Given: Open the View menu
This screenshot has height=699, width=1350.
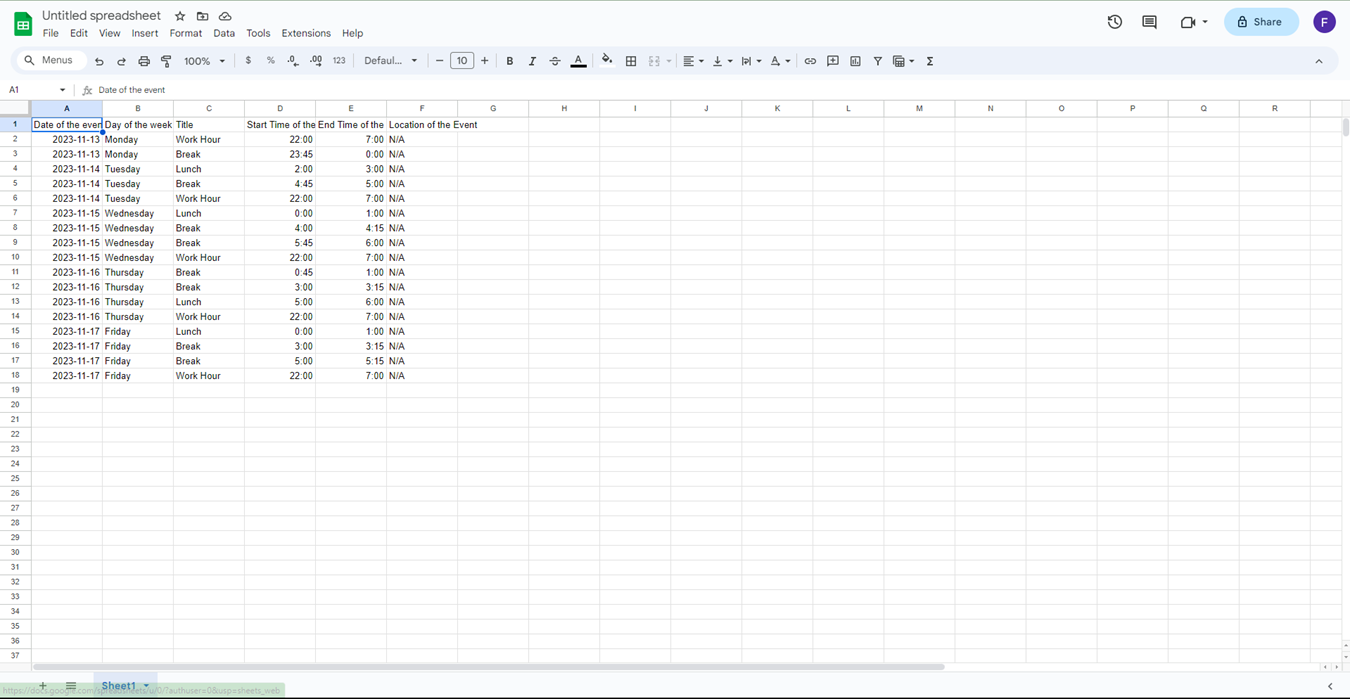Looking at the screenshot, I should [109, 33].
